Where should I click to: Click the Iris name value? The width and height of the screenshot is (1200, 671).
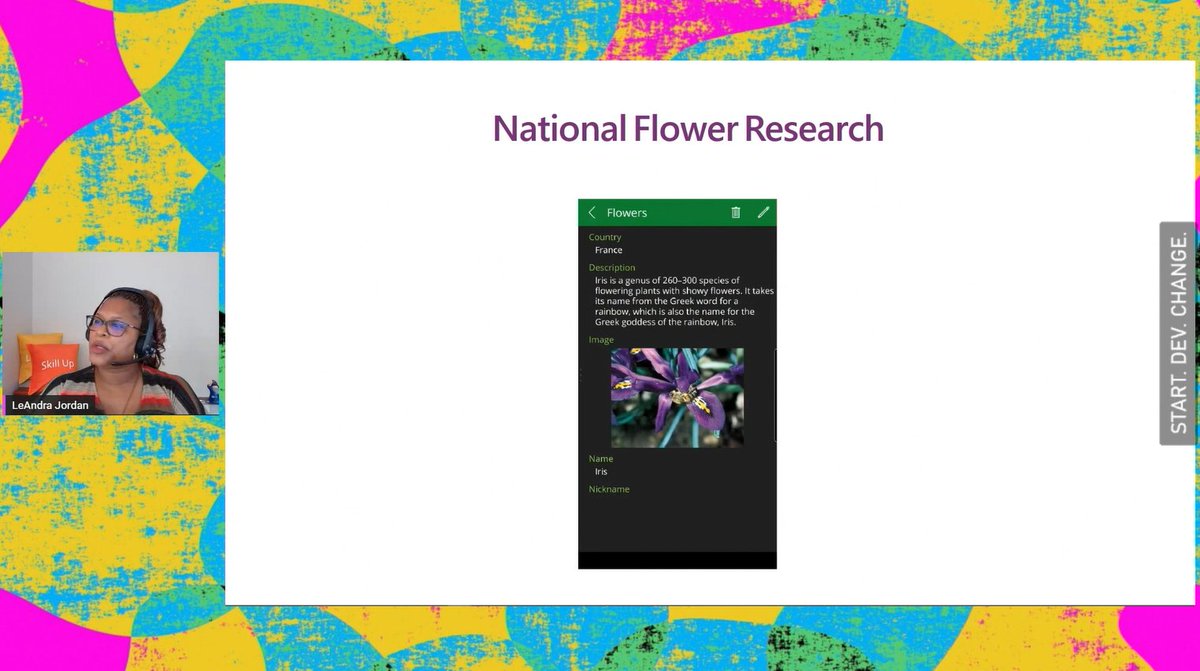601,471
